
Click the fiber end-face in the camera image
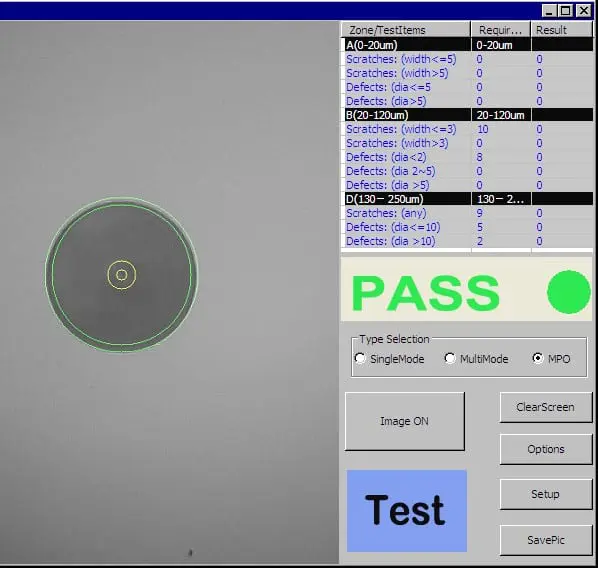(x=122, y=275)
